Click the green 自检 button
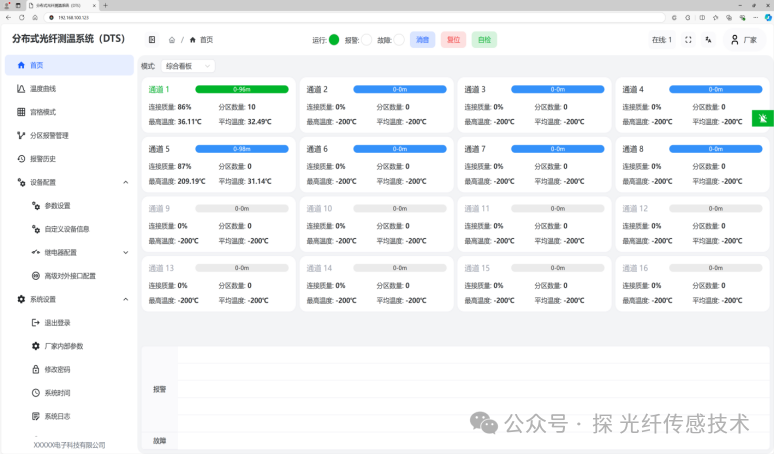Viewport: 774px width, 454px height. coord(484,40)
